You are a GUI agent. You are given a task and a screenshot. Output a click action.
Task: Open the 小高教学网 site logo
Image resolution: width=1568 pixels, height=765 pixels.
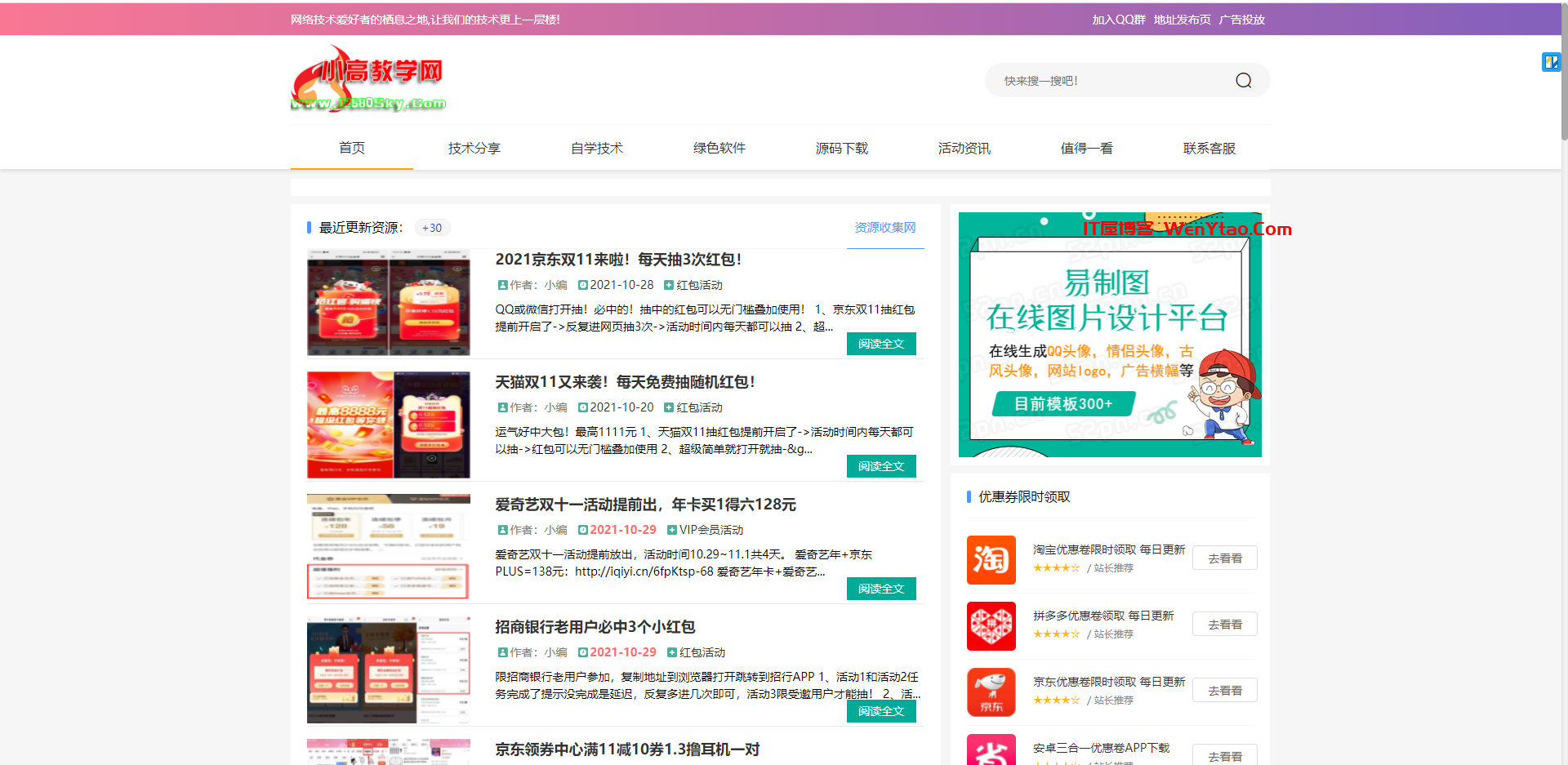click(x=368, y=79)
